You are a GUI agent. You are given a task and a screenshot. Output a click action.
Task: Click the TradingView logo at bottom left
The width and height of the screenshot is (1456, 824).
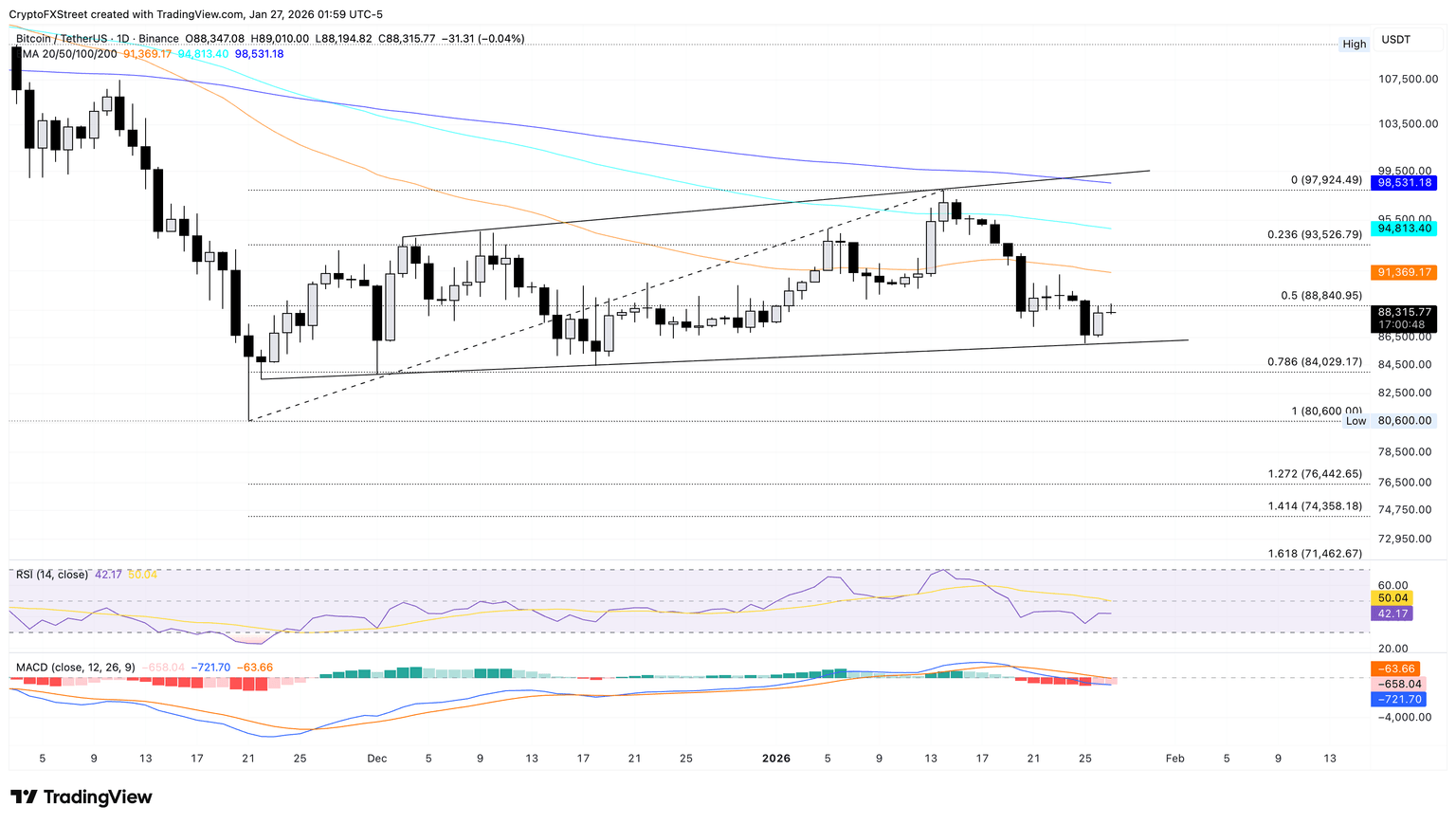coord(82,797)
